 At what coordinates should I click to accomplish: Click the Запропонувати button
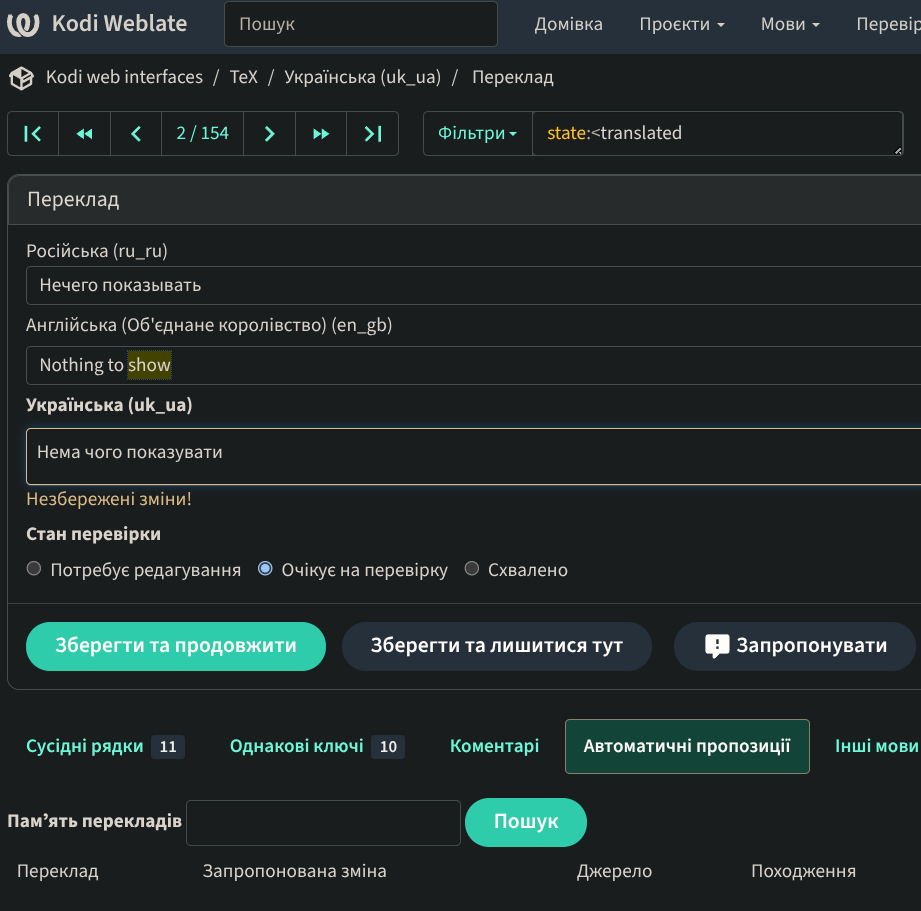pos(795,646)
